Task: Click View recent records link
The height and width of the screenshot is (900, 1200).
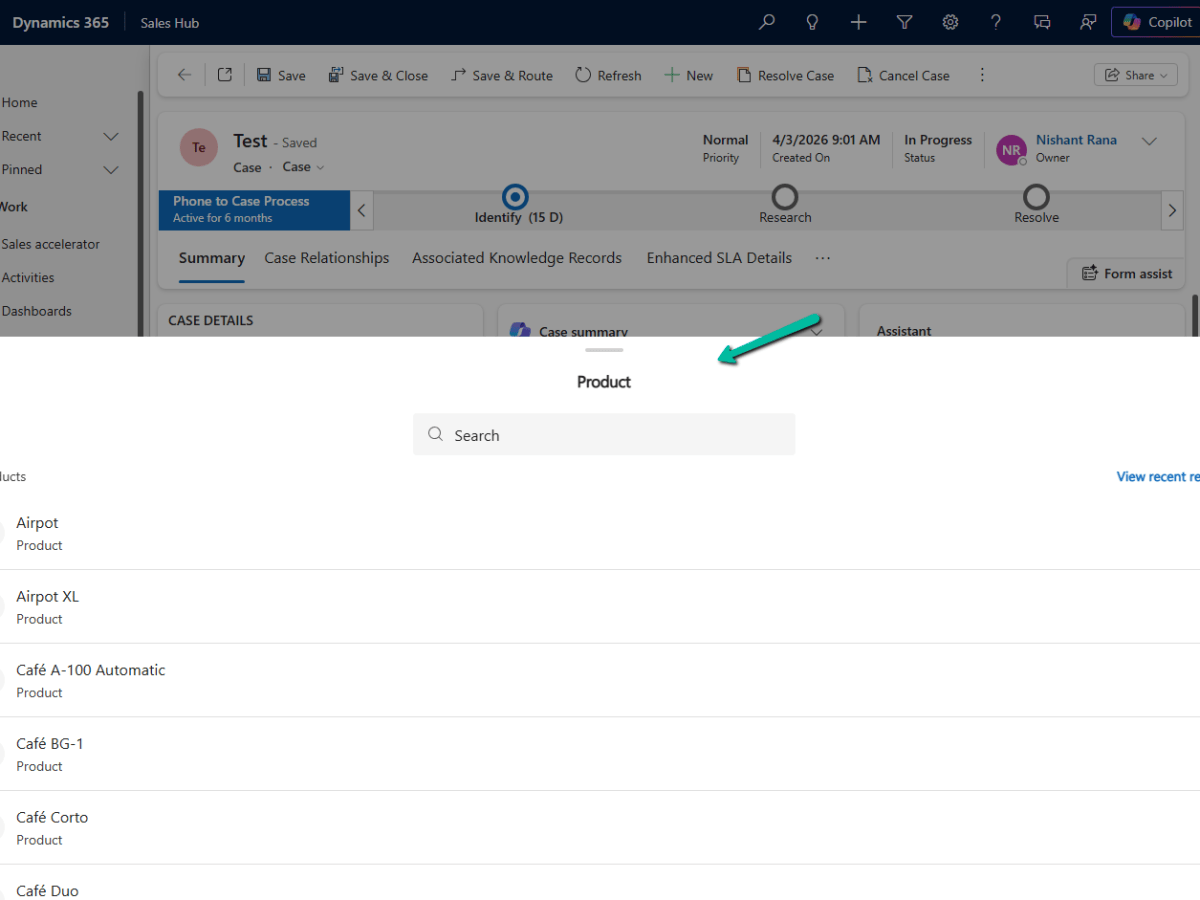Action: click(x=1158, y=477)
